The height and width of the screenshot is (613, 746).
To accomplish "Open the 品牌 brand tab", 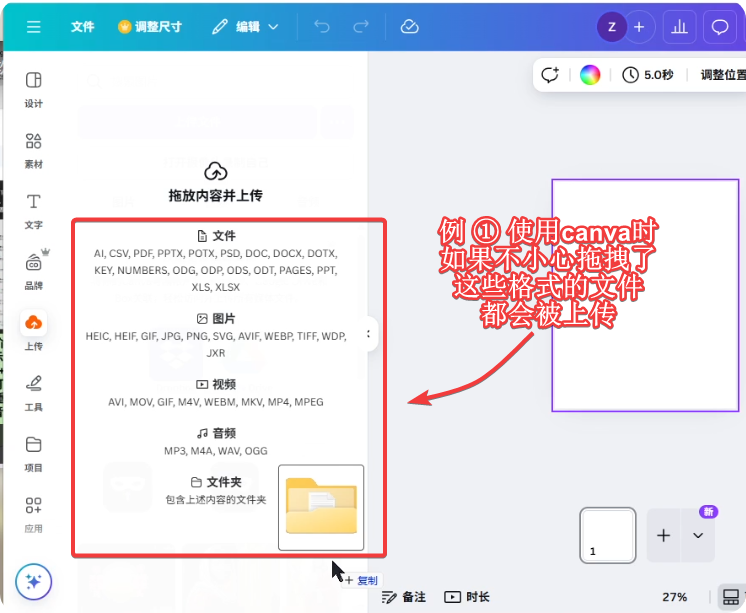I will [x=34, y=272].
